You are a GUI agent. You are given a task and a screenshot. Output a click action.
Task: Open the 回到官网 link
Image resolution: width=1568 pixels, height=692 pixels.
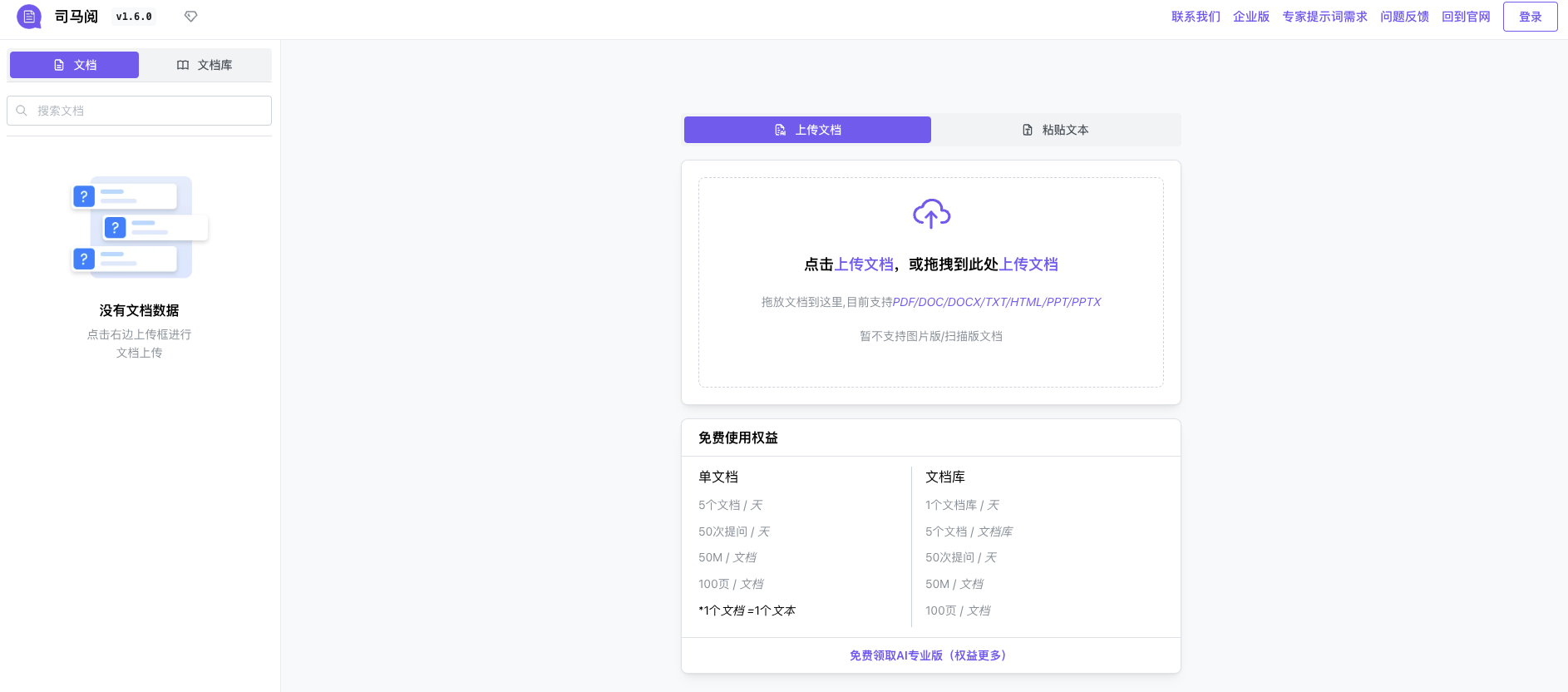[1466, 17]
